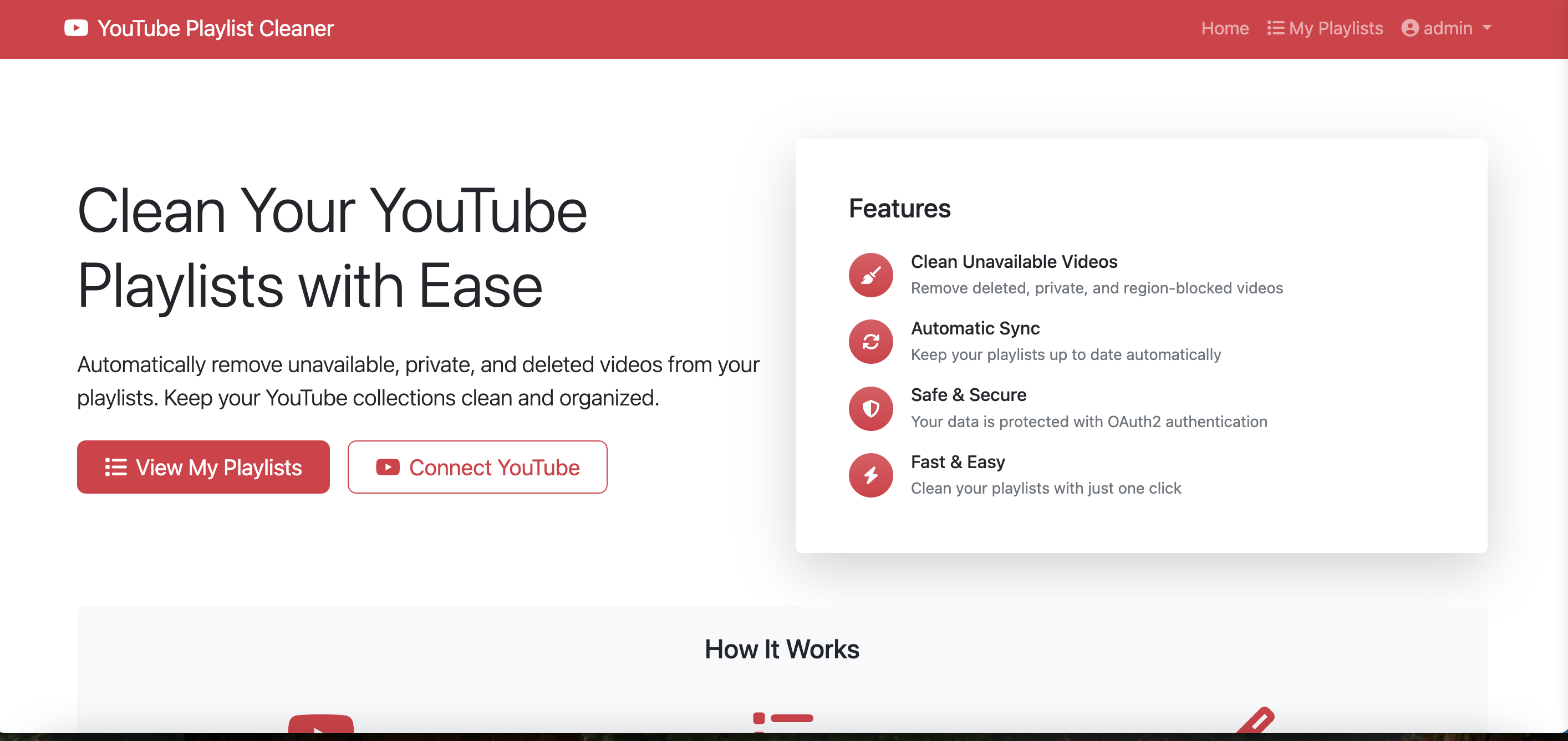The width and height of the screenshot is (1568, 741).
Task: Click the Clean Unavailable Videos title
Action: tap(1014, 262)
